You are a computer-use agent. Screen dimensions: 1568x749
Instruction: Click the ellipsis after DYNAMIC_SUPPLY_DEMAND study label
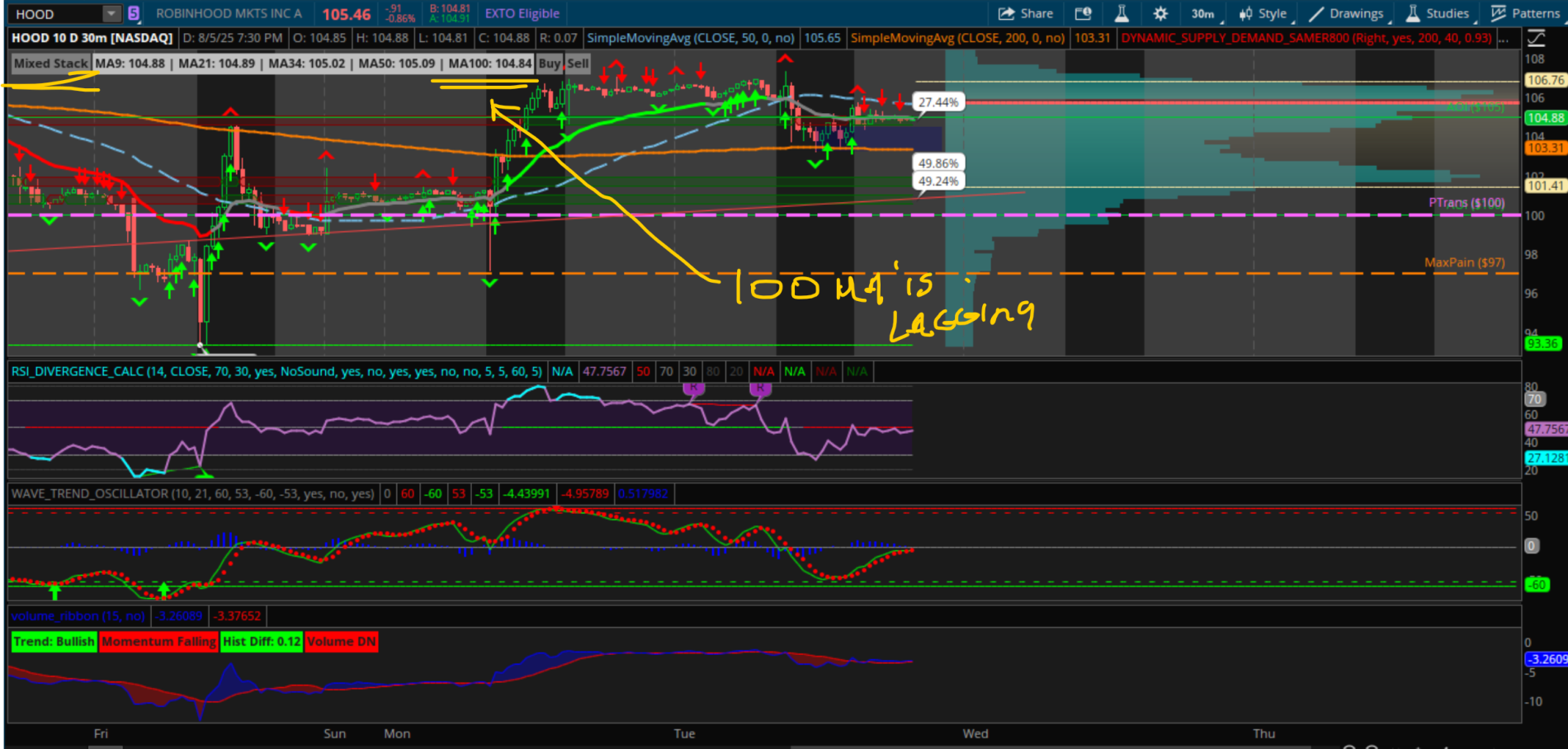click(1504, 38)
